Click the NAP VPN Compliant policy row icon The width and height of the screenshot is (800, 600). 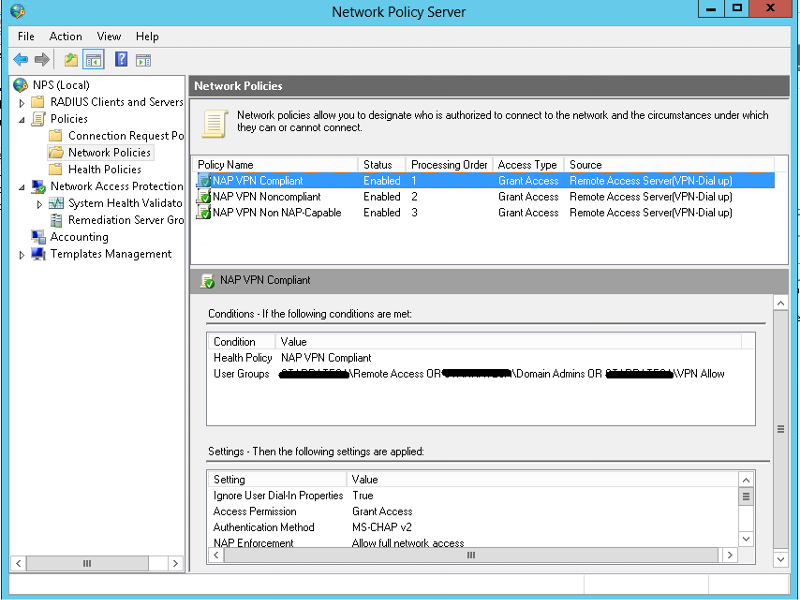click(204, 181)
